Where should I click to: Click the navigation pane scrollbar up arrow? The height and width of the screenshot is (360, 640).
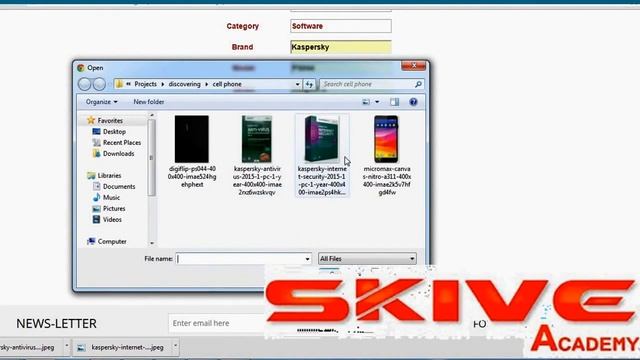tap(152, 116)
